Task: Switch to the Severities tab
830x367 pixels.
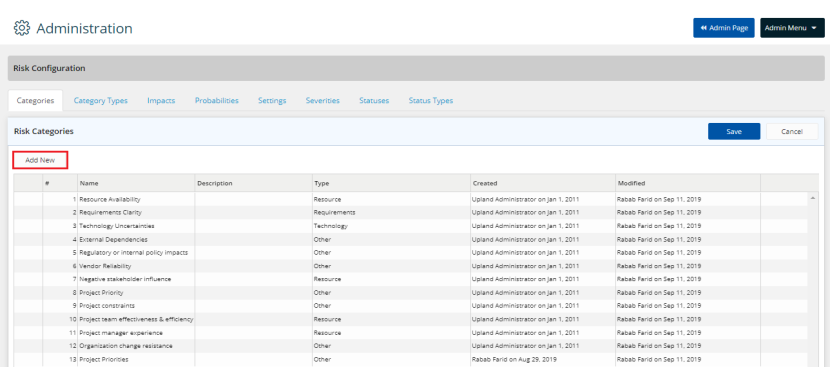Action: click(x=323, y=101)
